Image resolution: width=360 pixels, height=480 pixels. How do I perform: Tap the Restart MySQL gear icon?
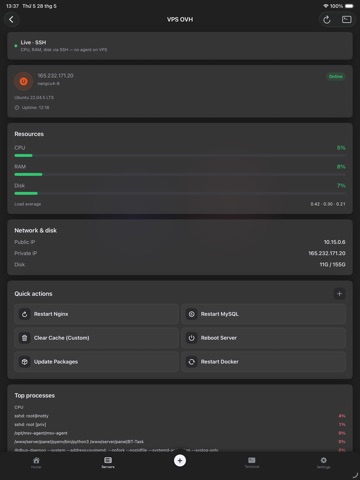pos(191,314)
